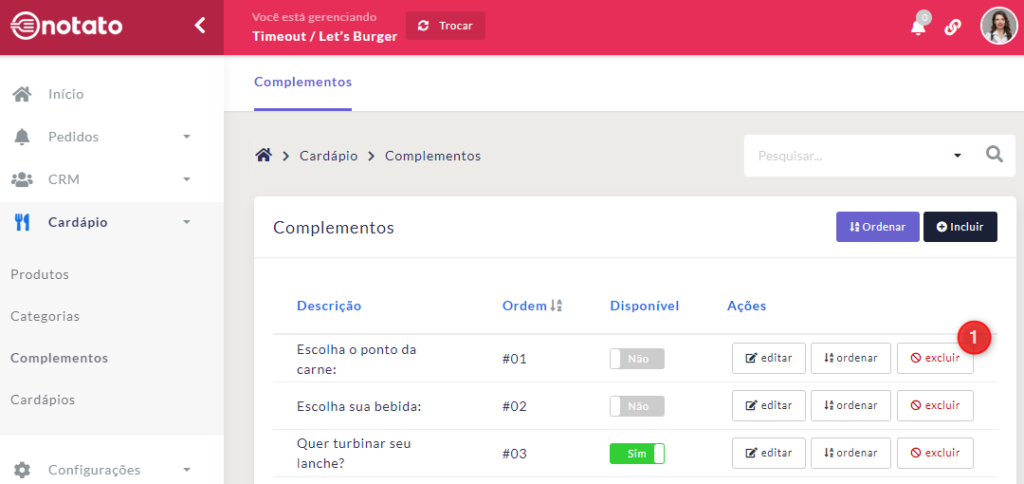Image resolution: width=1024 pixels, height=484 pixels.
Task: Open Início from the sidebar
Action: pos(66,94)
